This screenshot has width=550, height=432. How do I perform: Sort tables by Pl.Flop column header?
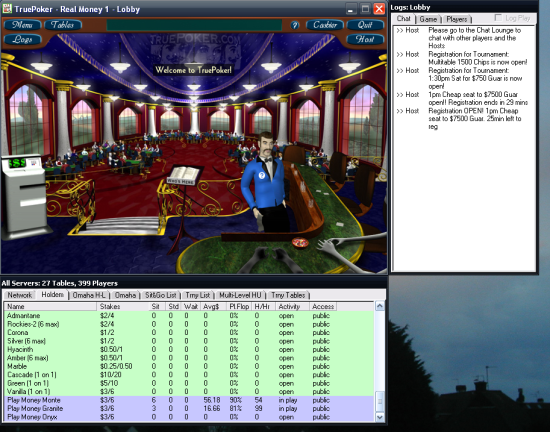239,306
